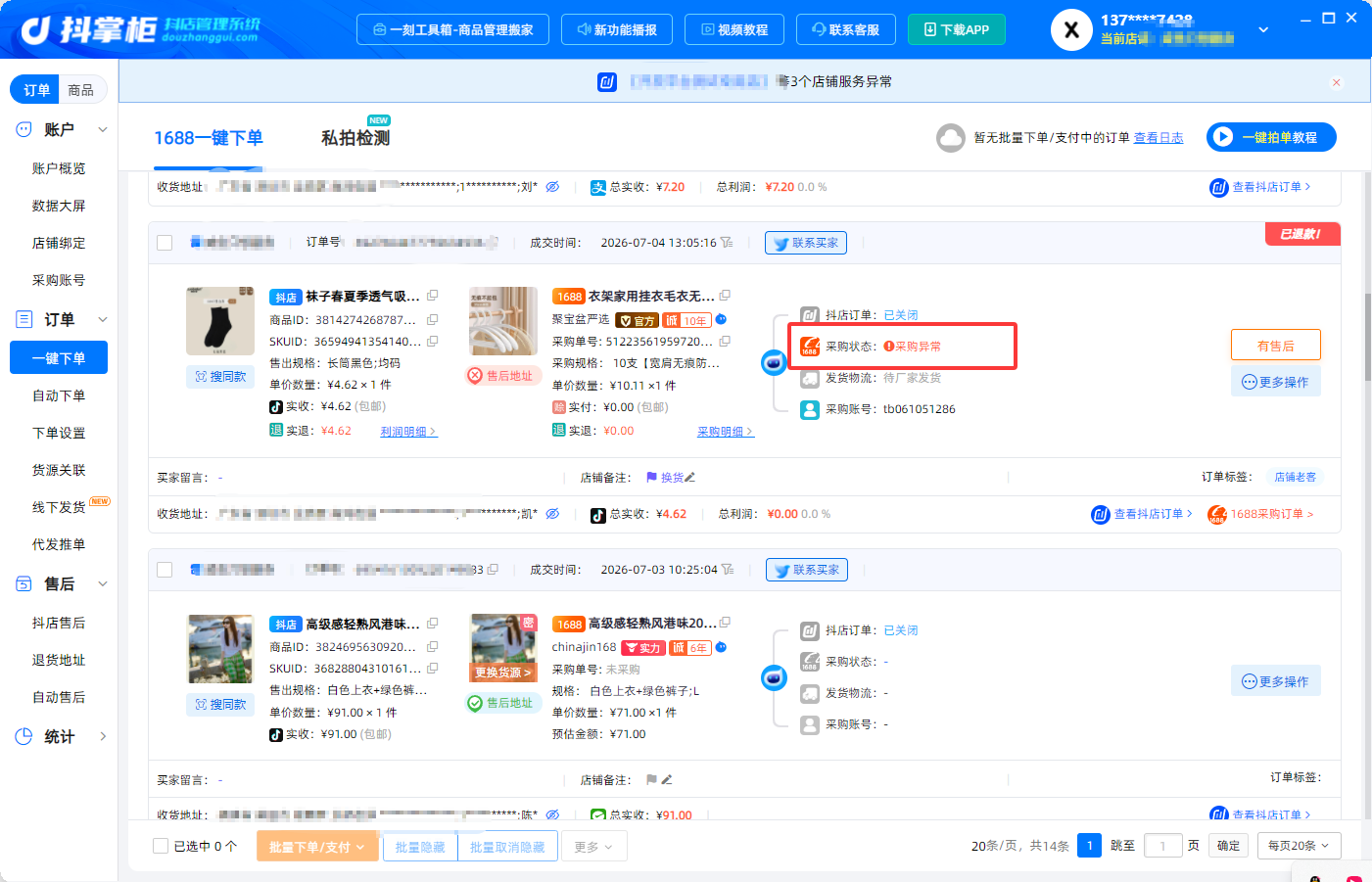This screenshot has width=1372, height=882.
Task: Open 新功能播报 announcements
Action: click(x=617, y=29)
